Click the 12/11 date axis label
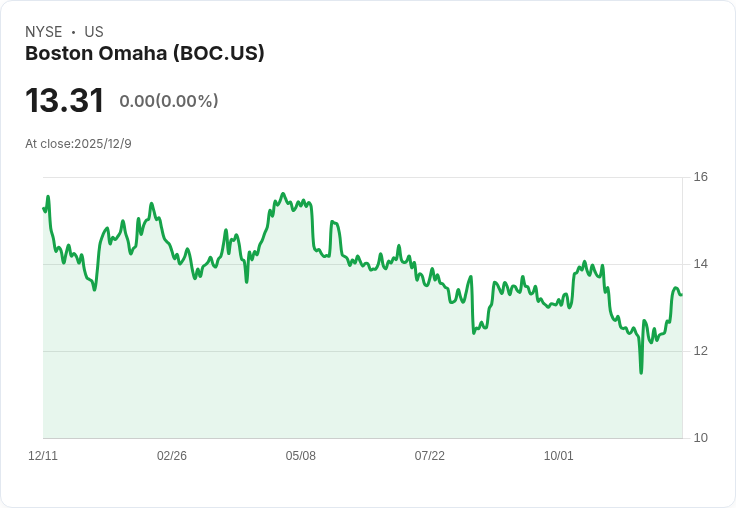 [43, 455]
